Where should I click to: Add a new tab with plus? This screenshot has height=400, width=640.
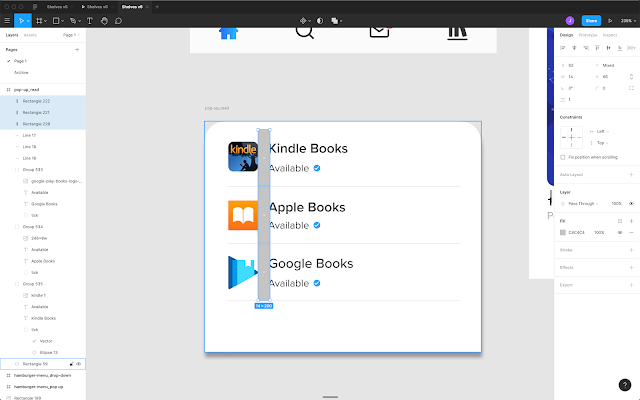(157, 7)
